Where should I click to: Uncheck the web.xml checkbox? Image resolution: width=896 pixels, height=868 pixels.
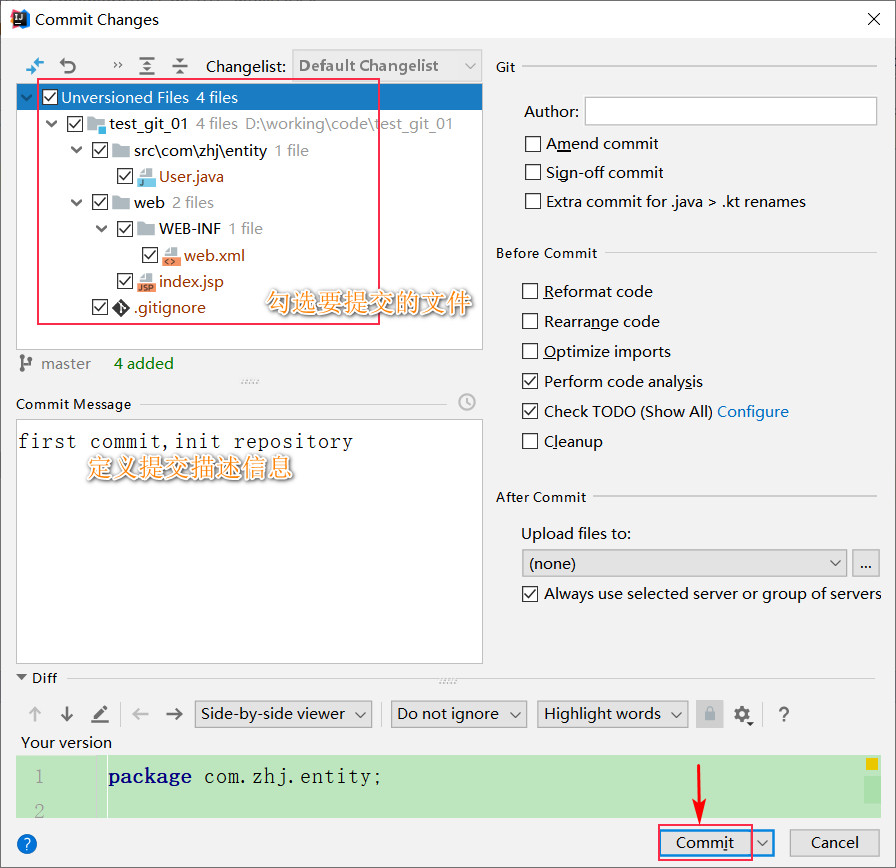(150, 255)
